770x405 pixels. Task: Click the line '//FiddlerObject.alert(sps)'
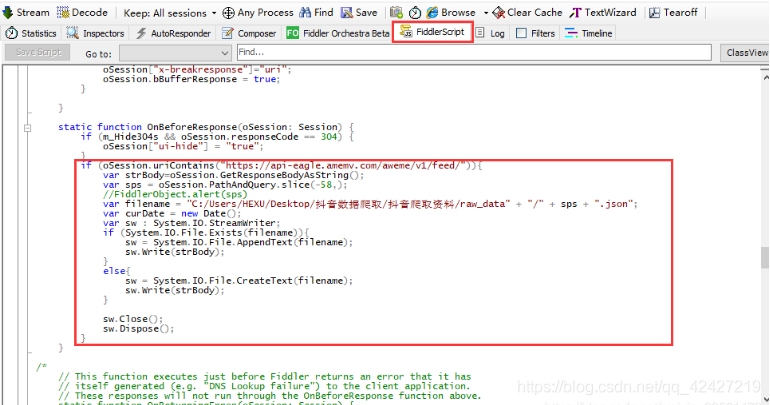[175, 194]
